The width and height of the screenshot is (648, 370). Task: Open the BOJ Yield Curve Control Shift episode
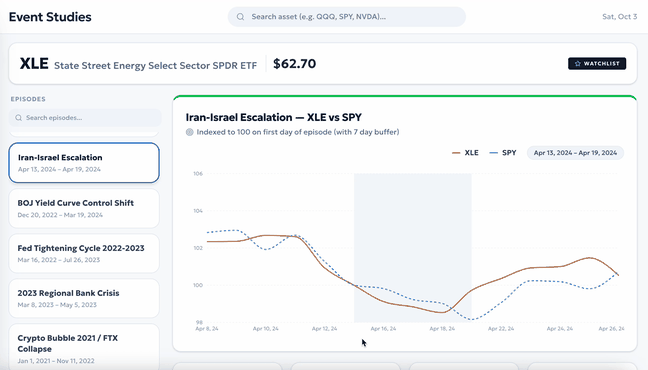pyautogui.click(x=84, y=208)
